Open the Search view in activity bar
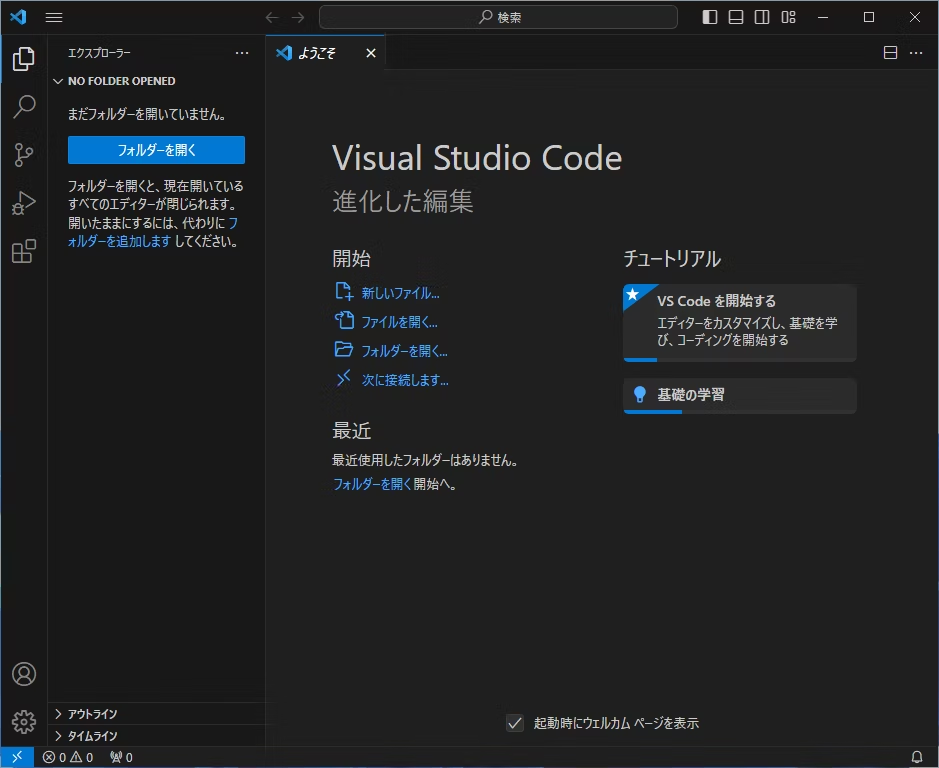This screenshot has height=768, width=939. (x=24, y=106)
